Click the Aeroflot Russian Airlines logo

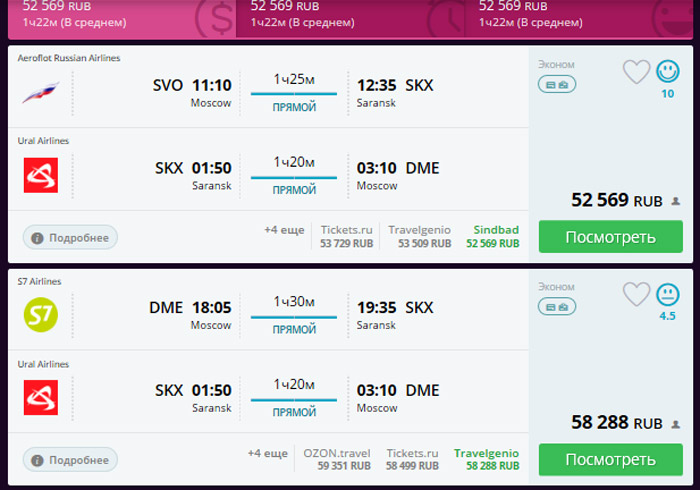pyautogui.click(x=41, y=92)
